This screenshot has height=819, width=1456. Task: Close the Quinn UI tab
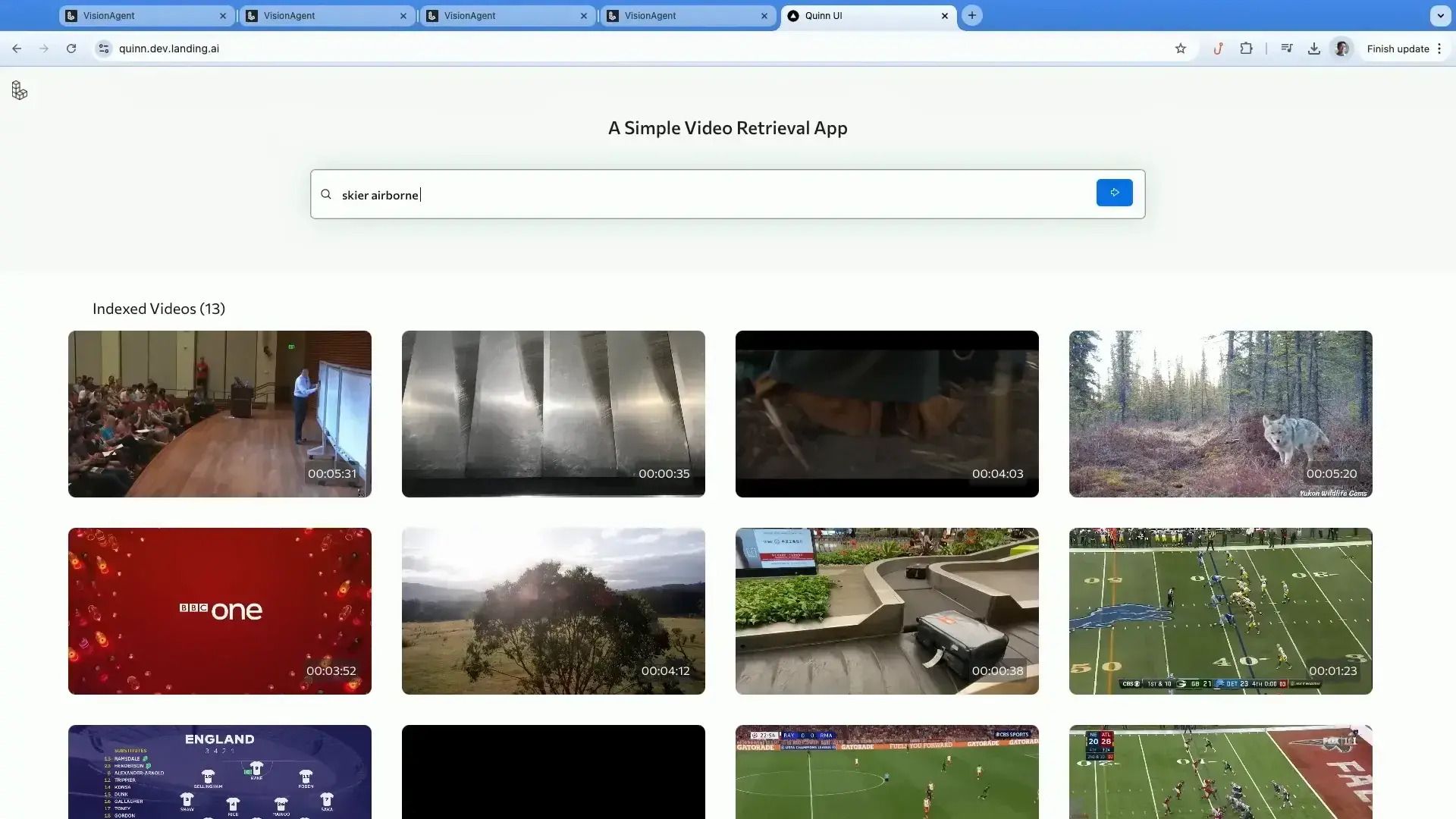click(945, 15)
